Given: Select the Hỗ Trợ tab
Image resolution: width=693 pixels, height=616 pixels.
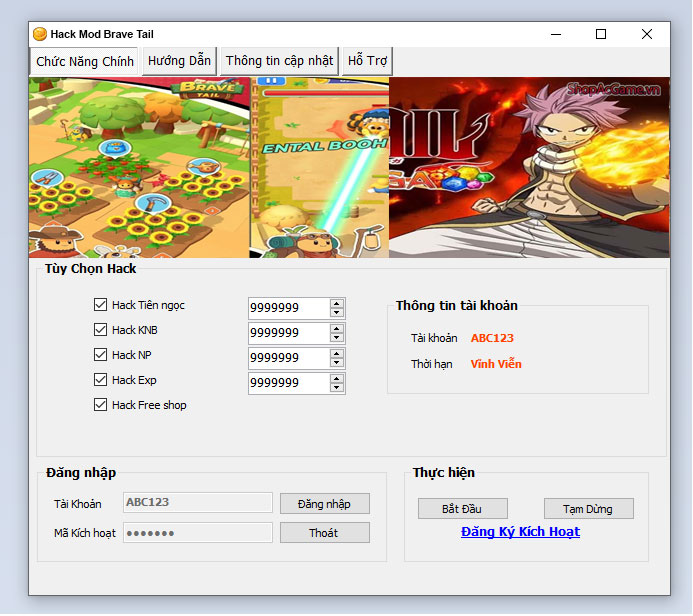Looking at the screenshot, I should click(367, 61).
